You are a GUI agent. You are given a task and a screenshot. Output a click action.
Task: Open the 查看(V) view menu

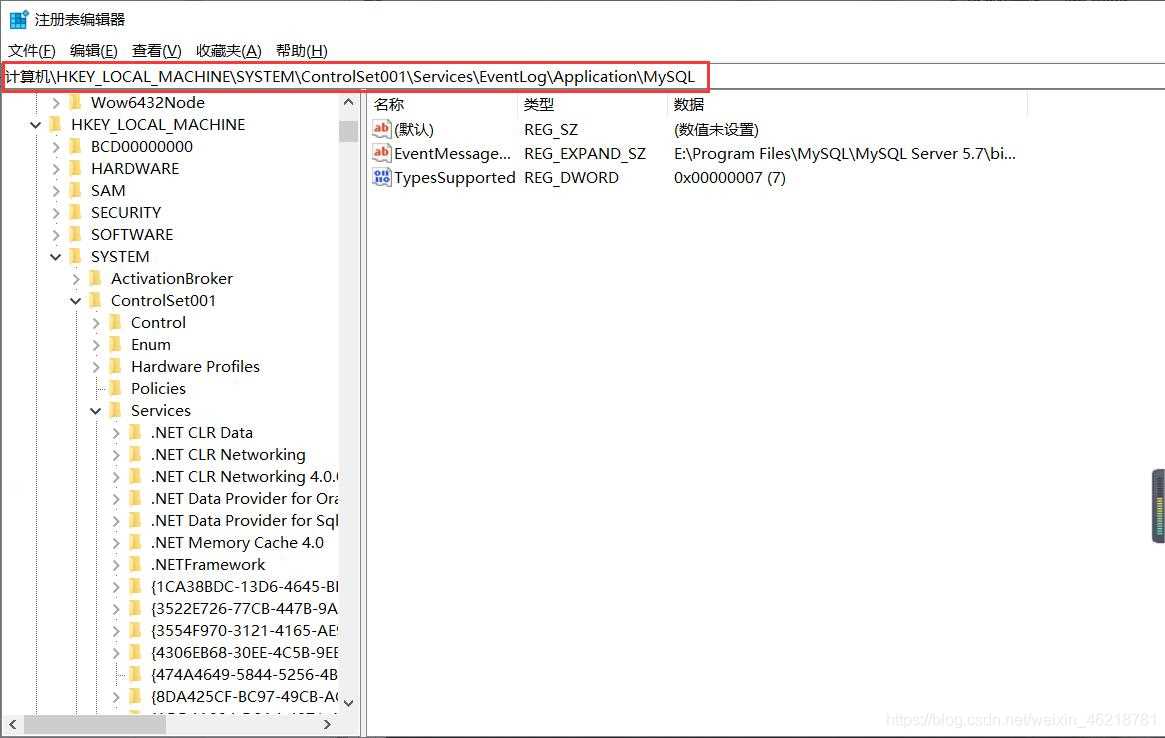tap(156, 51)
